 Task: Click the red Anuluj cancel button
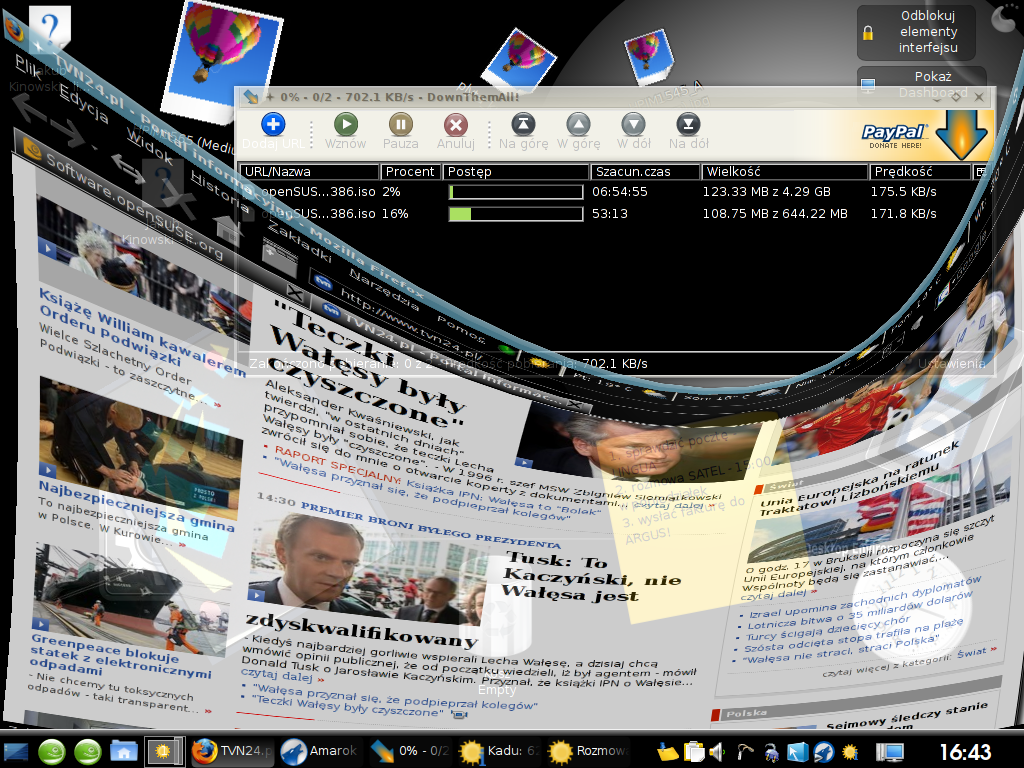455,124
